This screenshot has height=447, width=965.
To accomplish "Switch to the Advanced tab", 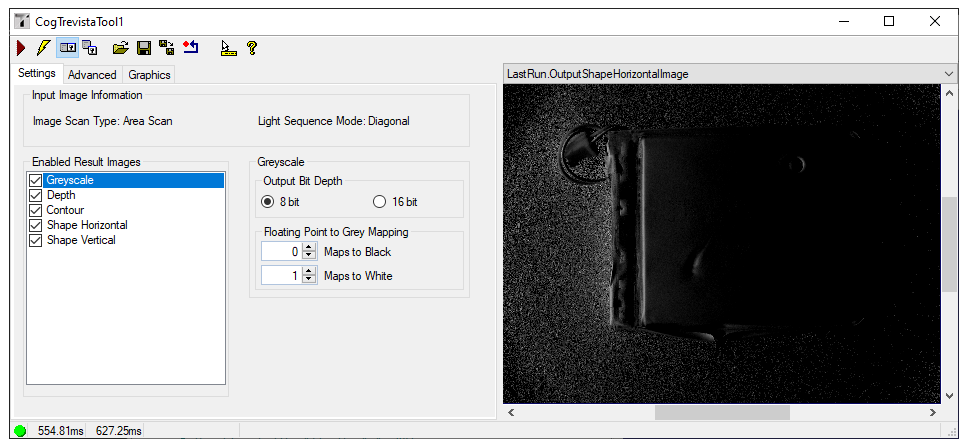I will (x=92, y=74).
